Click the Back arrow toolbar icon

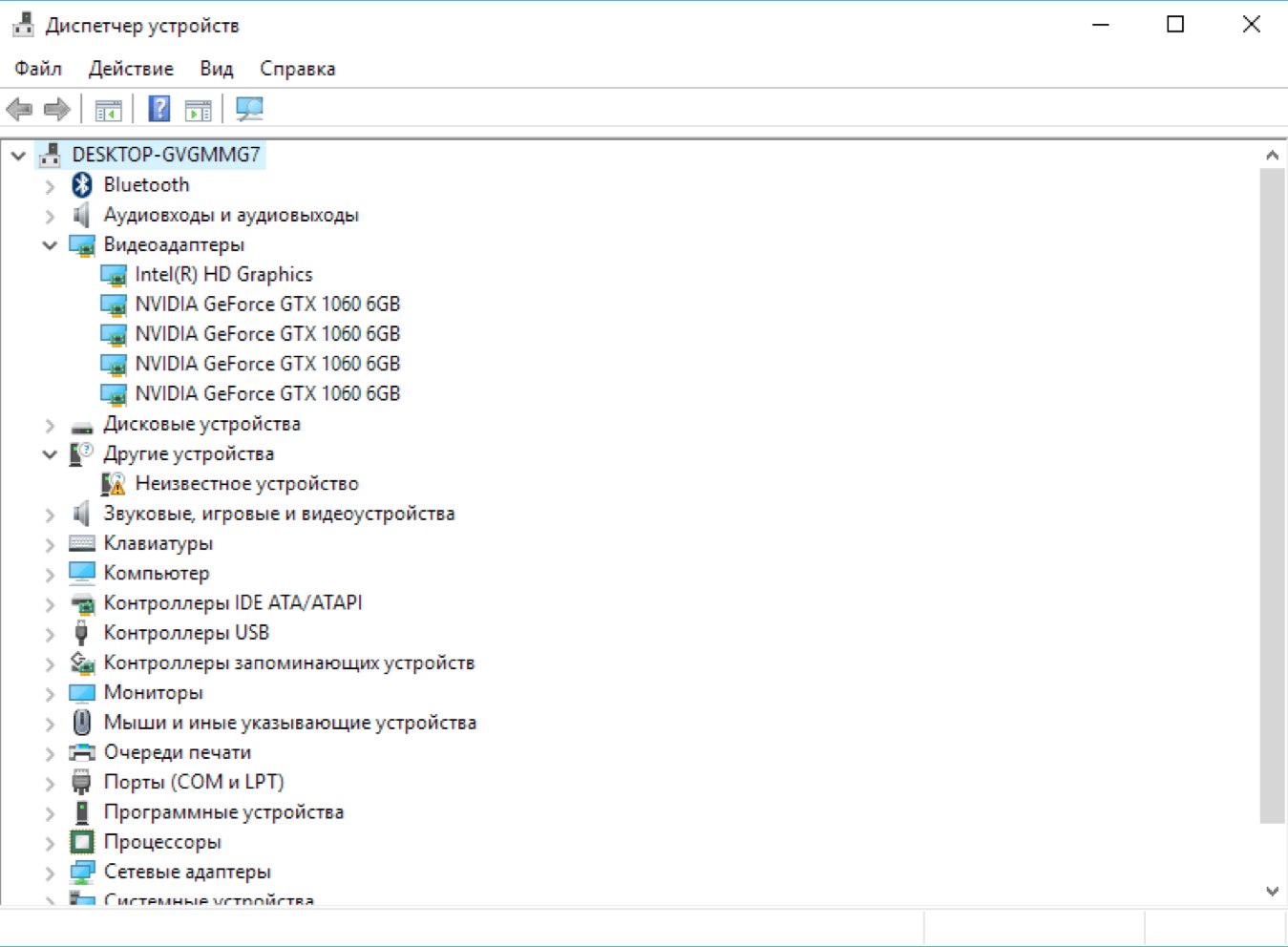[19, 110]
